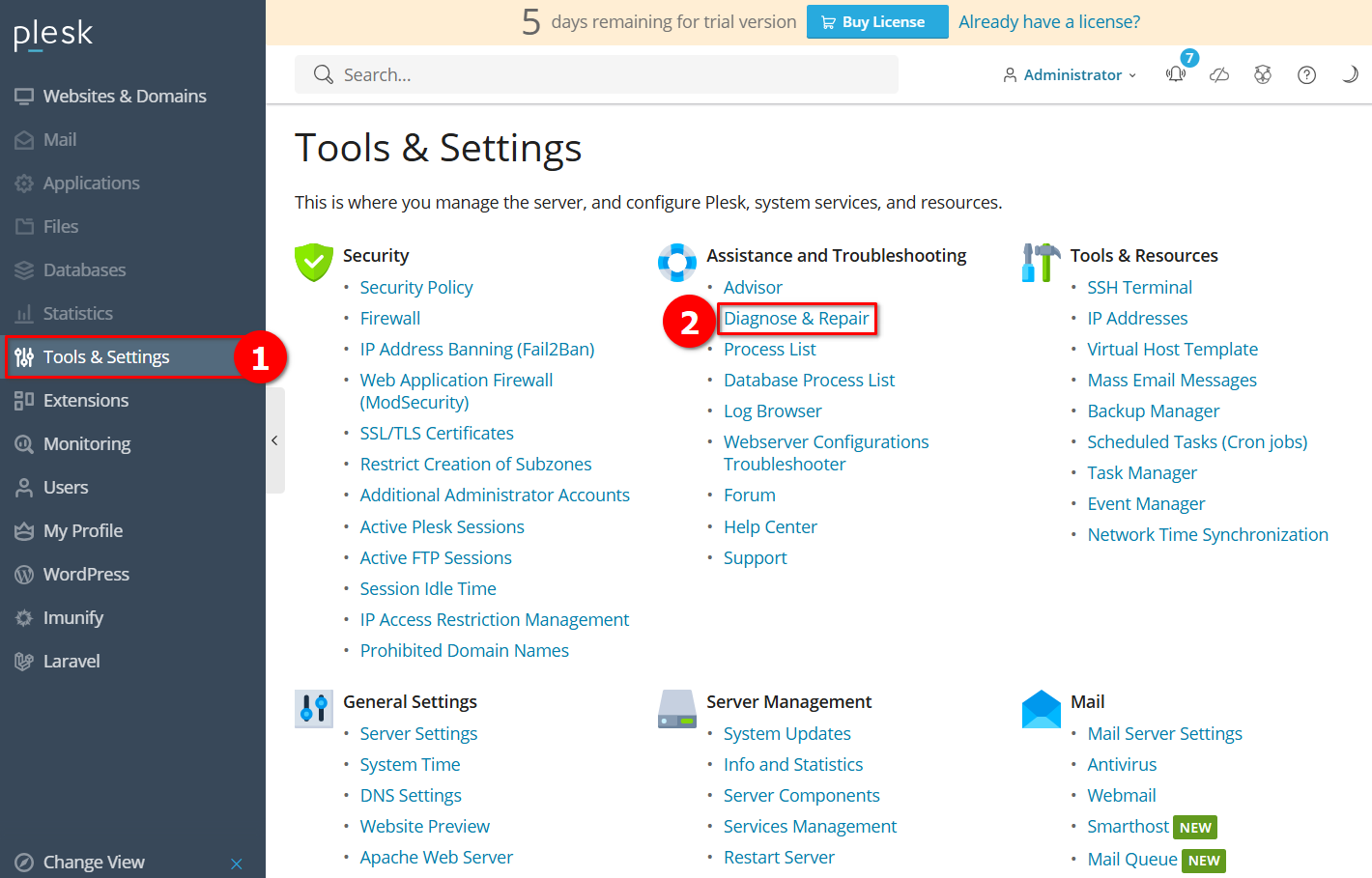Open Services Management link

[811, 826]
